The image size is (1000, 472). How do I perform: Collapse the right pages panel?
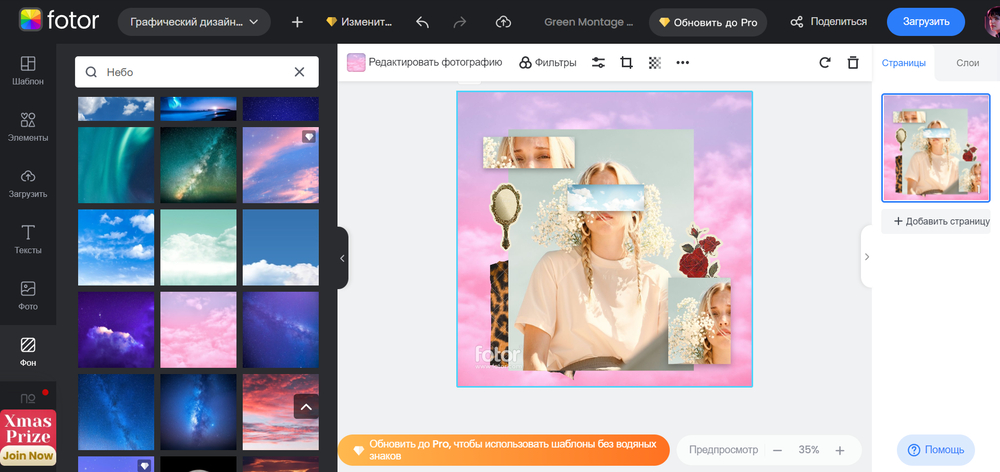pyautogui.click(x=866, y=257)
